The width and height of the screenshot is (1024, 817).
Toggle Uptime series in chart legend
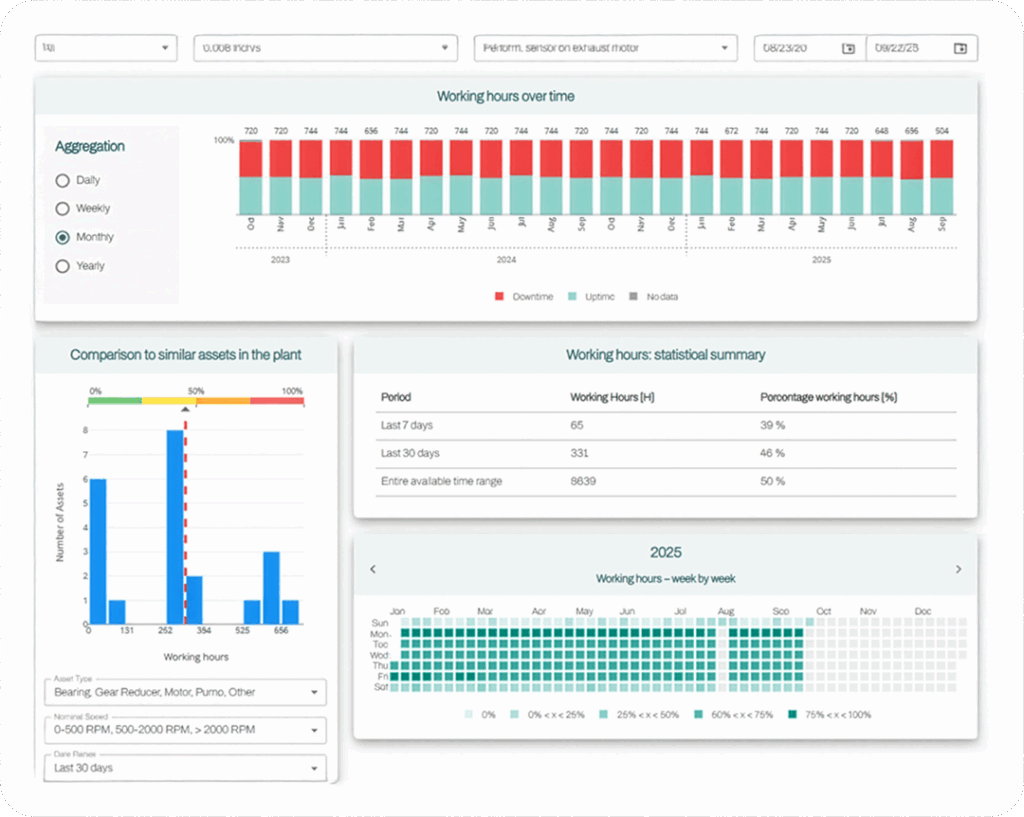tap(573, 297)
